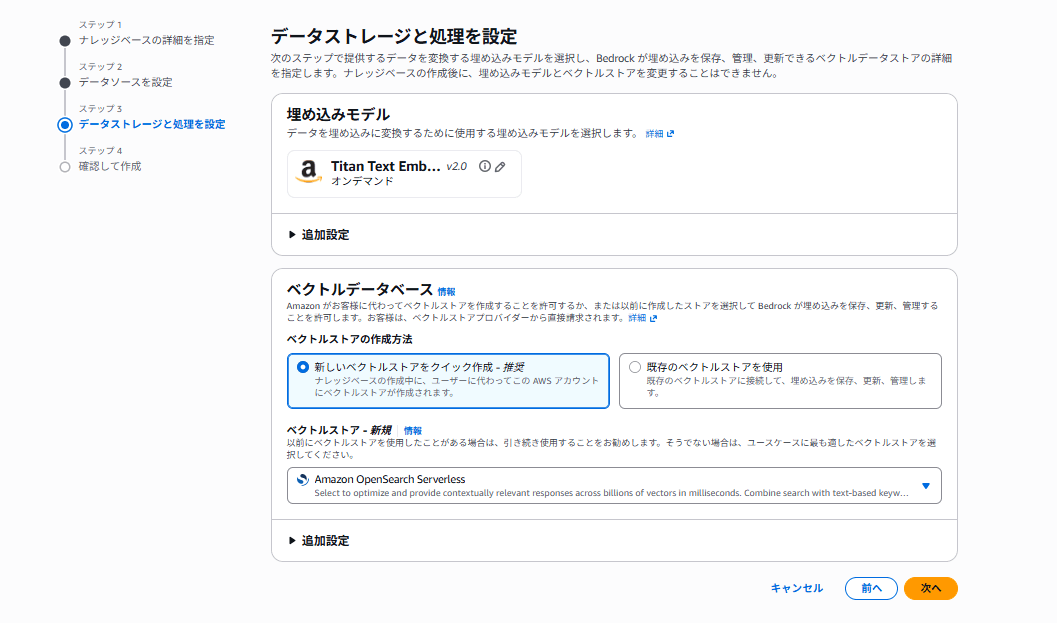Click the Amazon logo on the model card
Screen dimensions: 1057x623
(x=309, y=172)
